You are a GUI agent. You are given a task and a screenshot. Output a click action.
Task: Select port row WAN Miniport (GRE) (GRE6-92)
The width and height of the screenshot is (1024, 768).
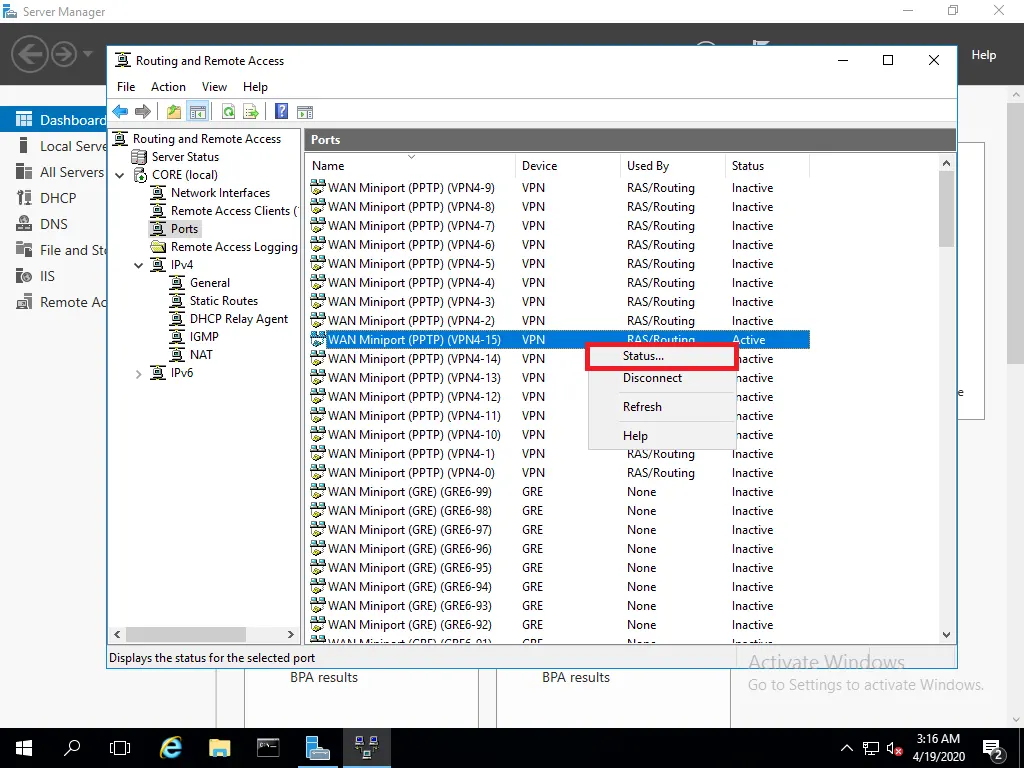(x=560, y=625)
